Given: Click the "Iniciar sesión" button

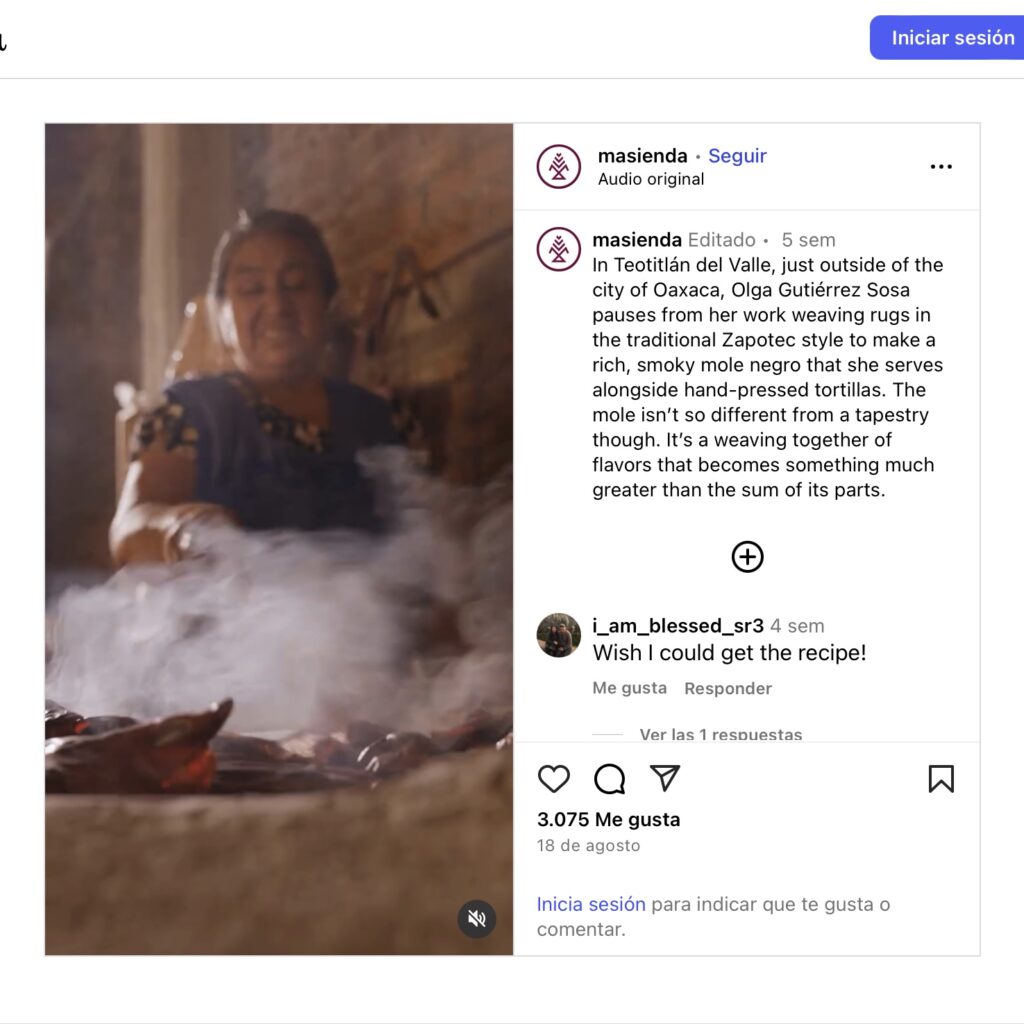Looking at the screenshot, I should [951, 38].
